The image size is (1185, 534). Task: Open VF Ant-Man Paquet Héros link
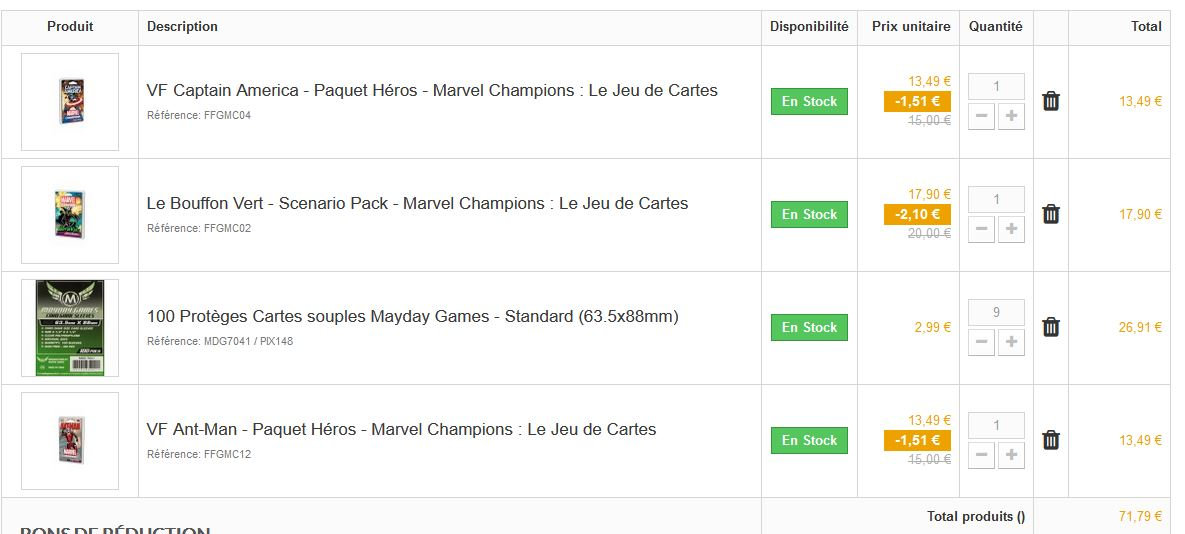(x=401, y=429)
